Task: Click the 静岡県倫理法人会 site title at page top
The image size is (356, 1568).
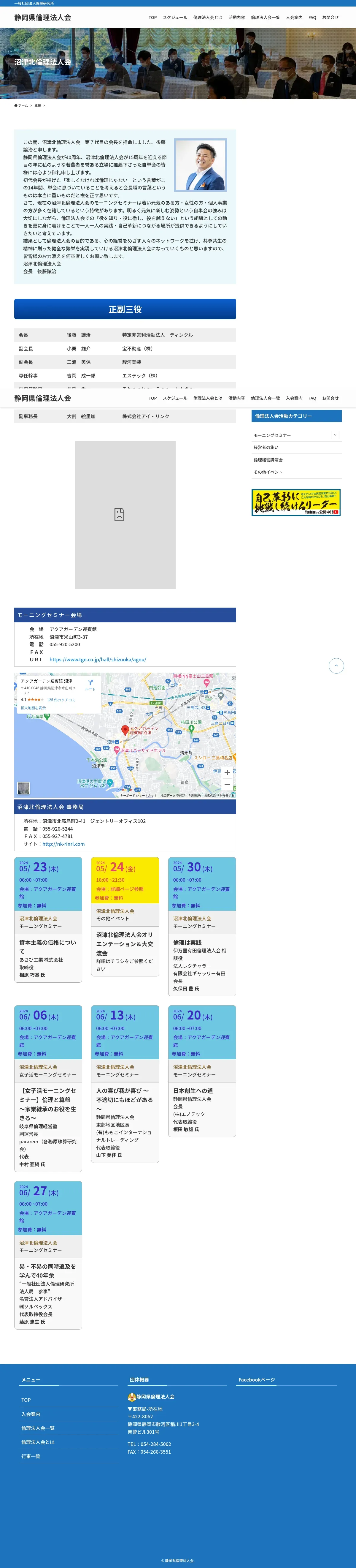Action: (43, 18)
